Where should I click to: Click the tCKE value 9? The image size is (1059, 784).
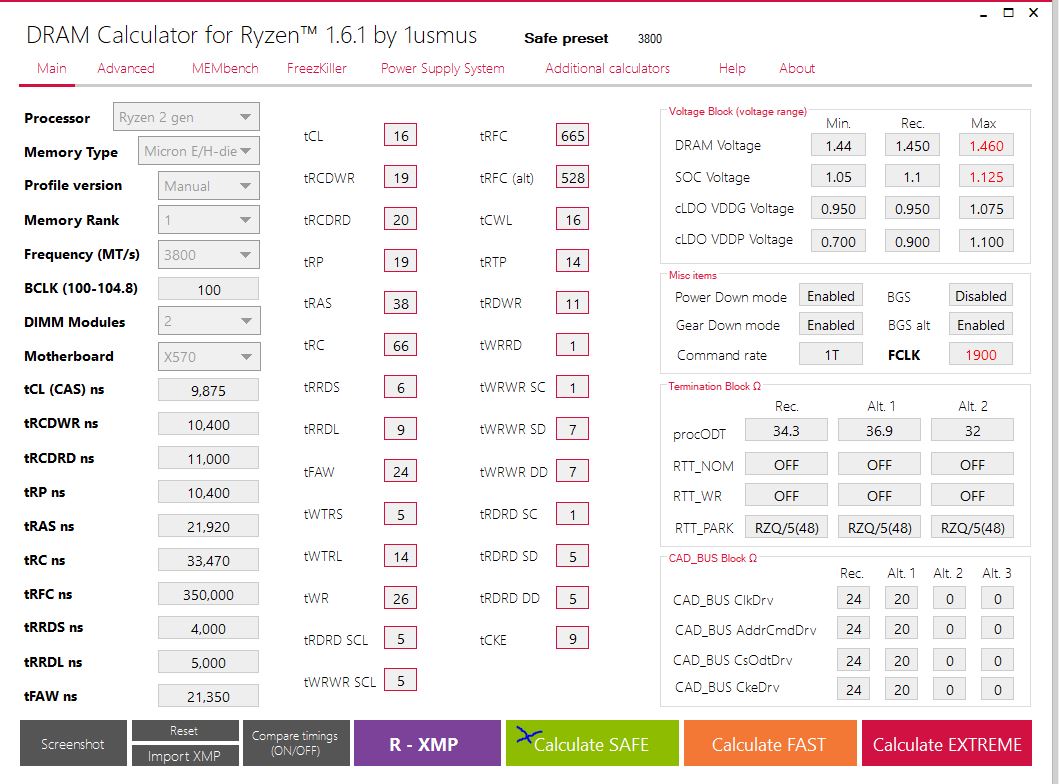[572, 638]
